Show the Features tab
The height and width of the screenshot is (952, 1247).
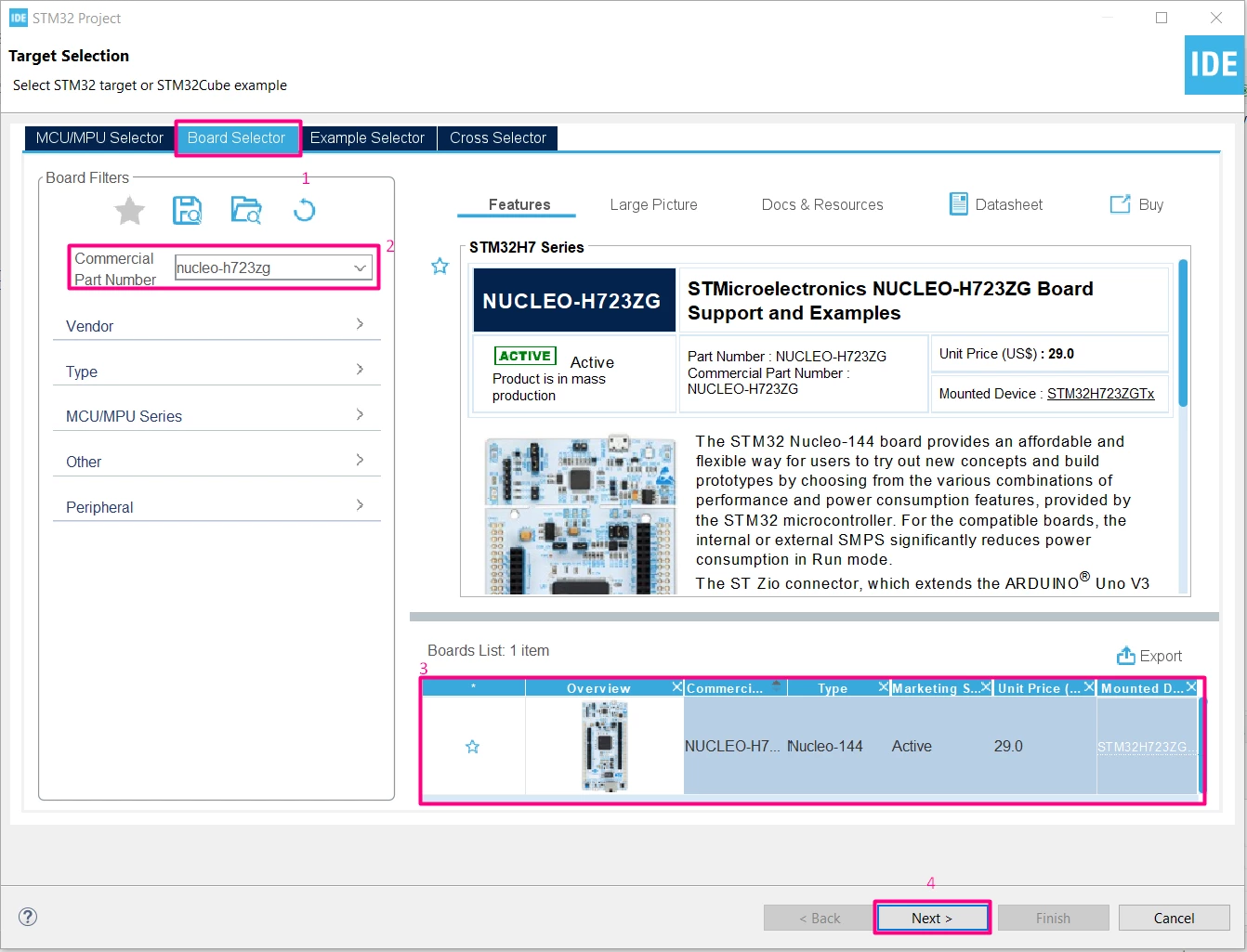tap(519, 204)
